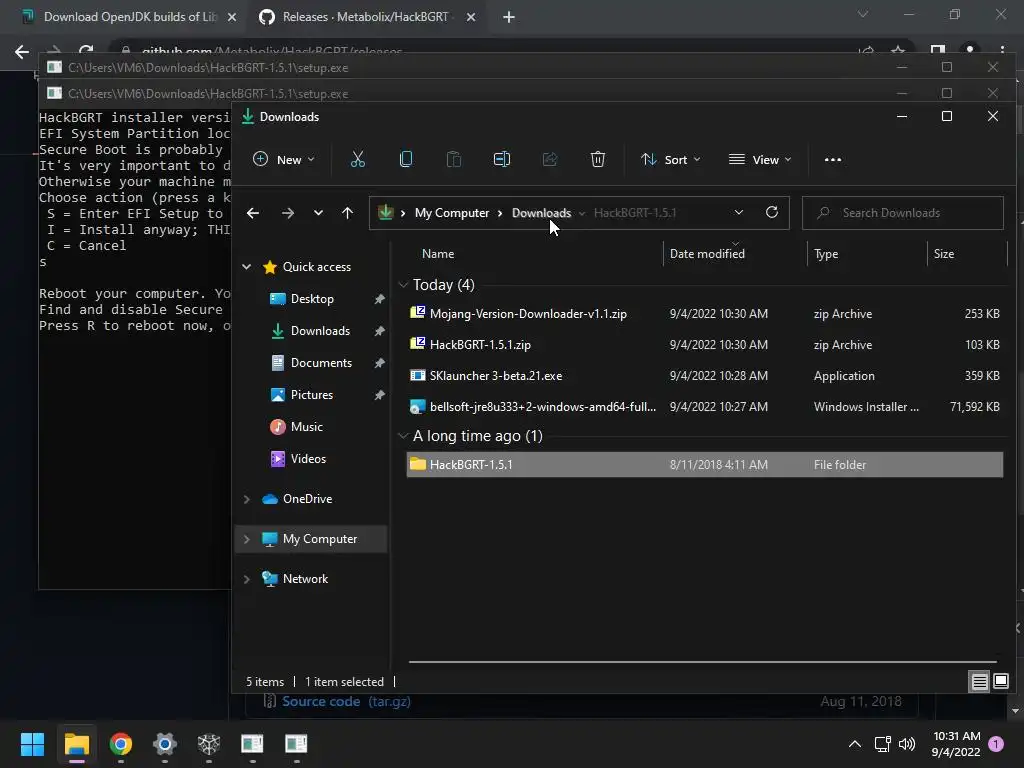Open Videos in Quick access

click(x=308, y=458)
